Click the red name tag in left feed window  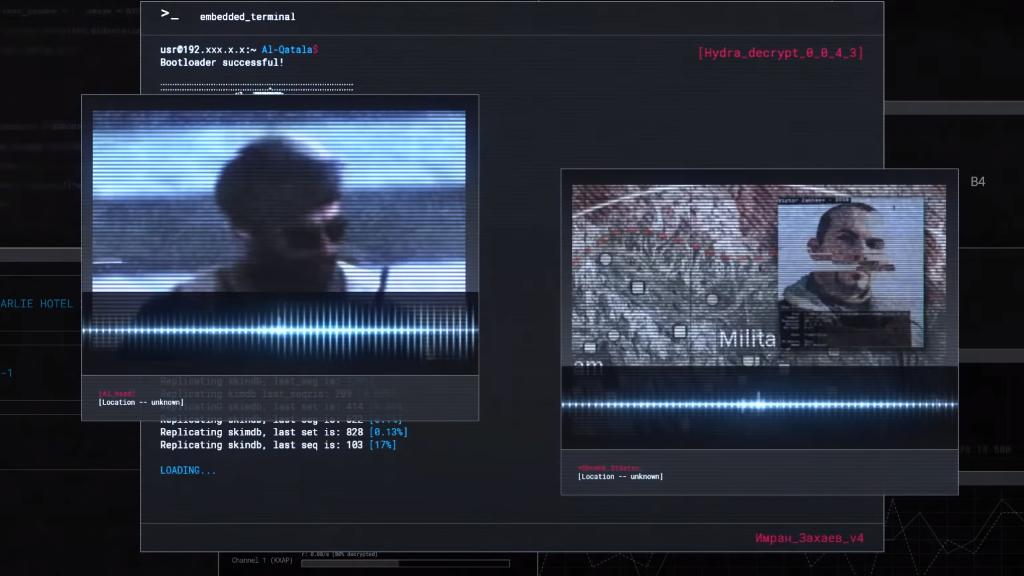click(x=116, y=394)
